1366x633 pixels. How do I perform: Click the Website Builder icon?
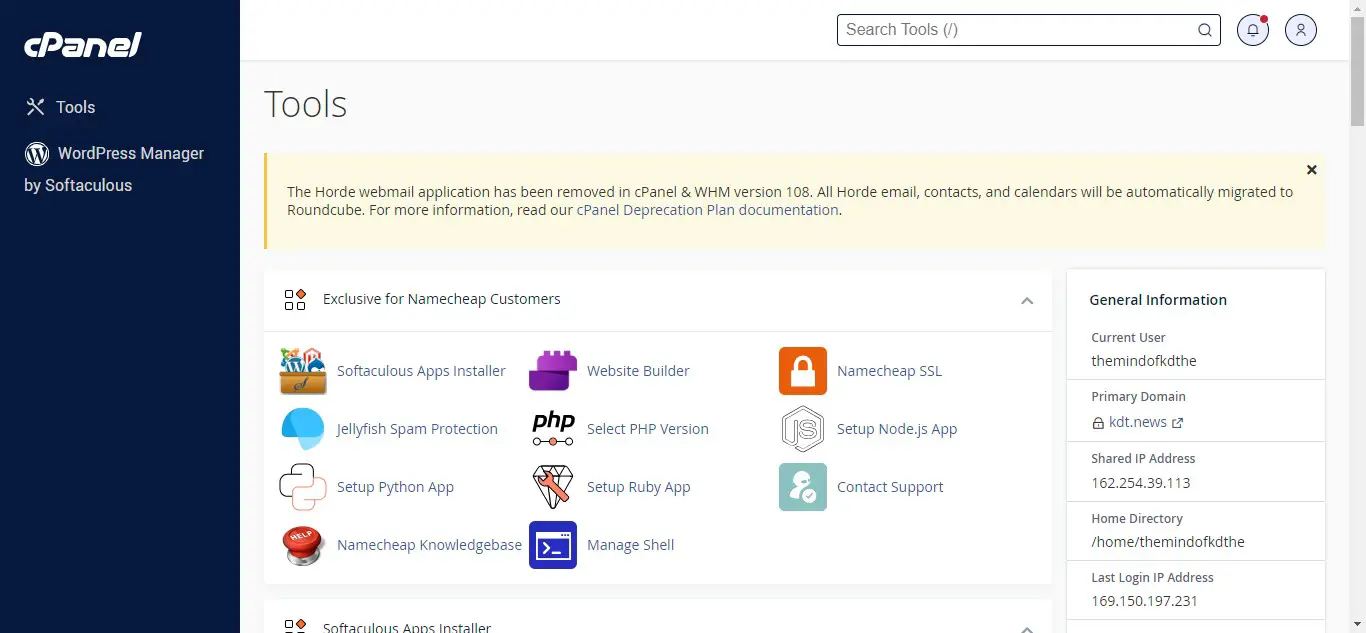click(553, 371)
